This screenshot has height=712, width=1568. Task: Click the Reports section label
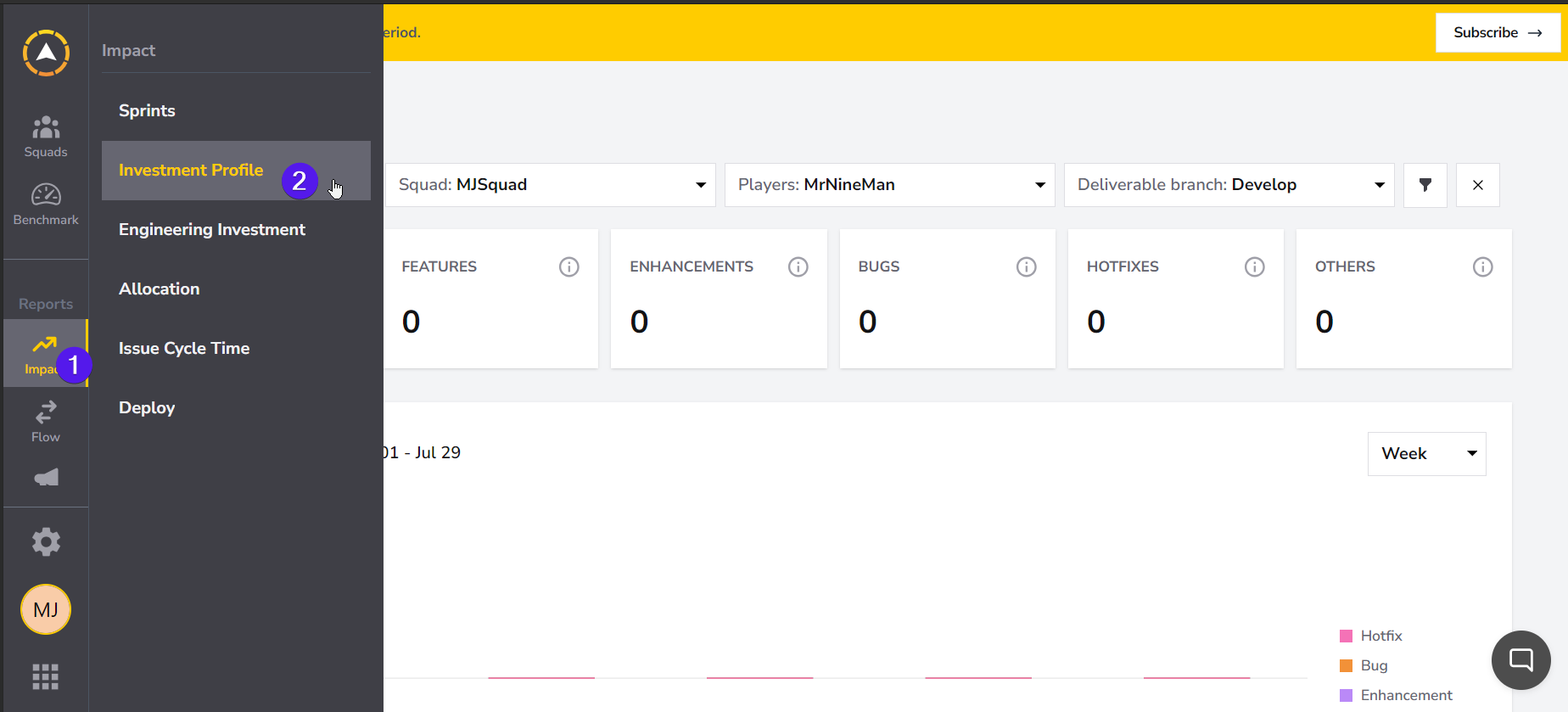click(46, 304)
